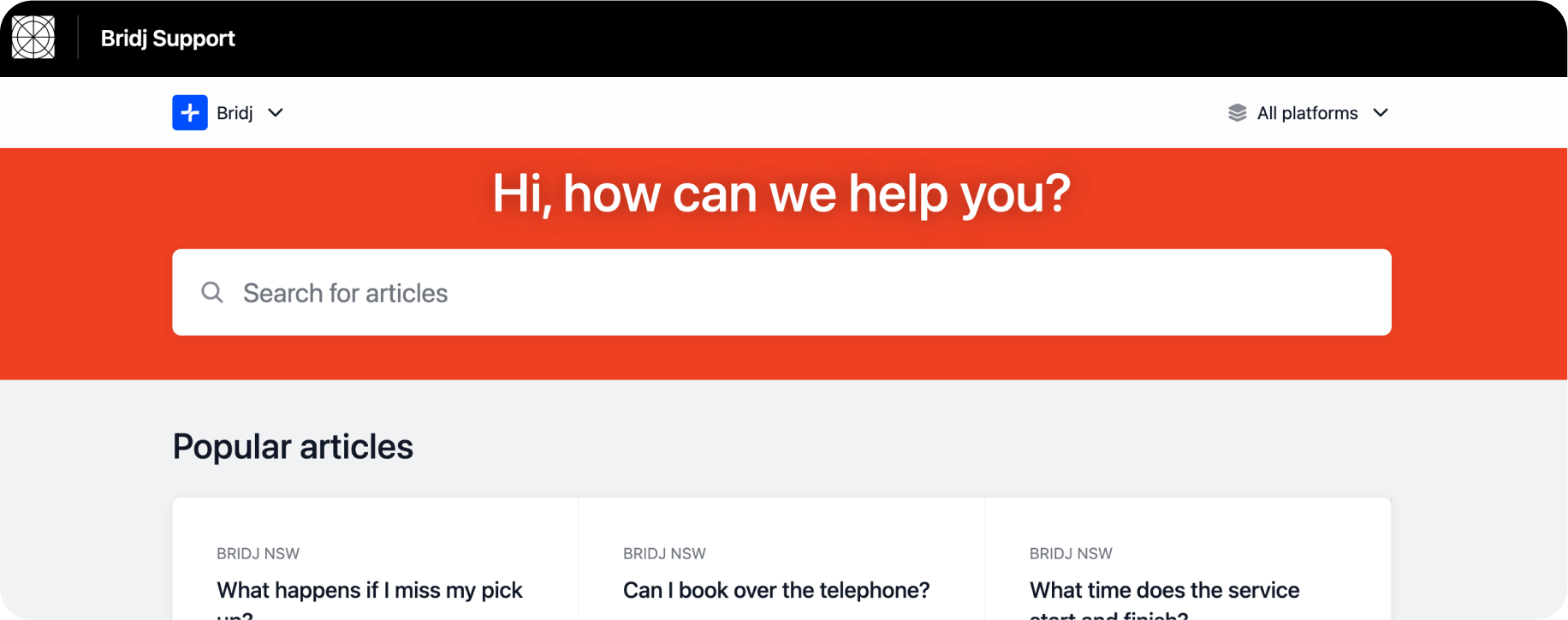
Task: Click the Popular articles heading
Action: point(293,447)
